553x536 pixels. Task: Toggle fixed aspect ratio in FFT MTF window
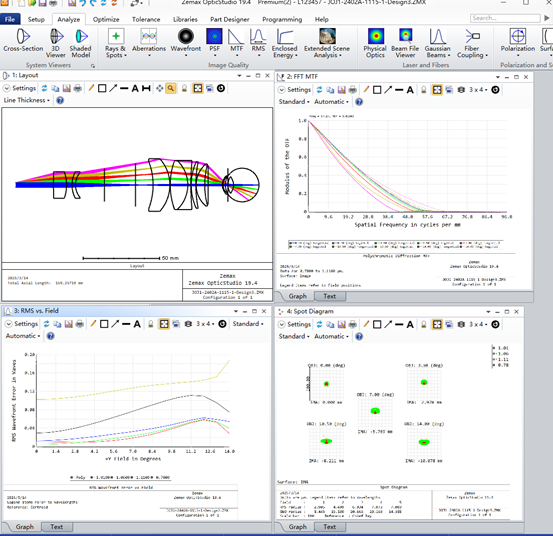437,90
